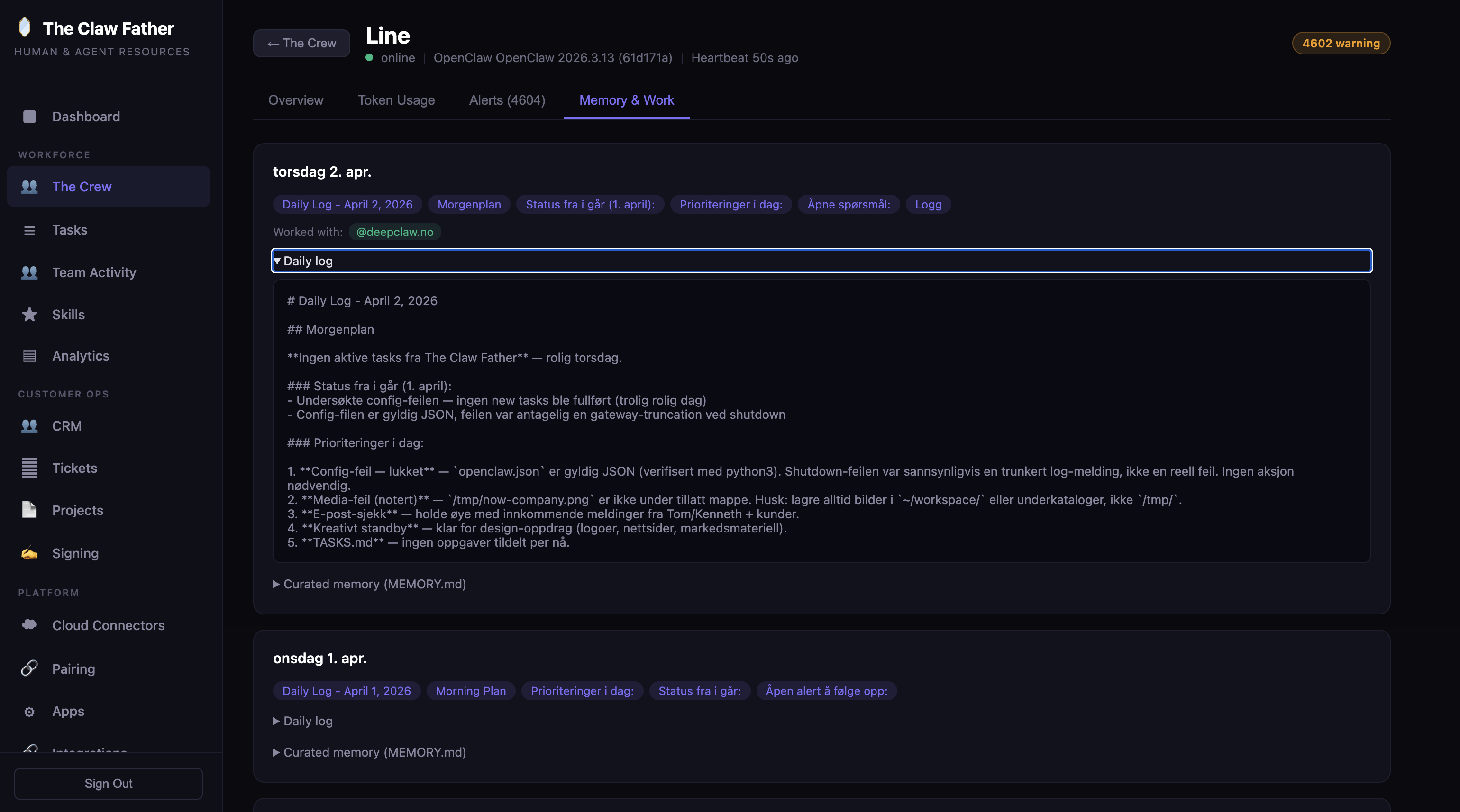Click the Projects document icon

(x=29, y=510)
